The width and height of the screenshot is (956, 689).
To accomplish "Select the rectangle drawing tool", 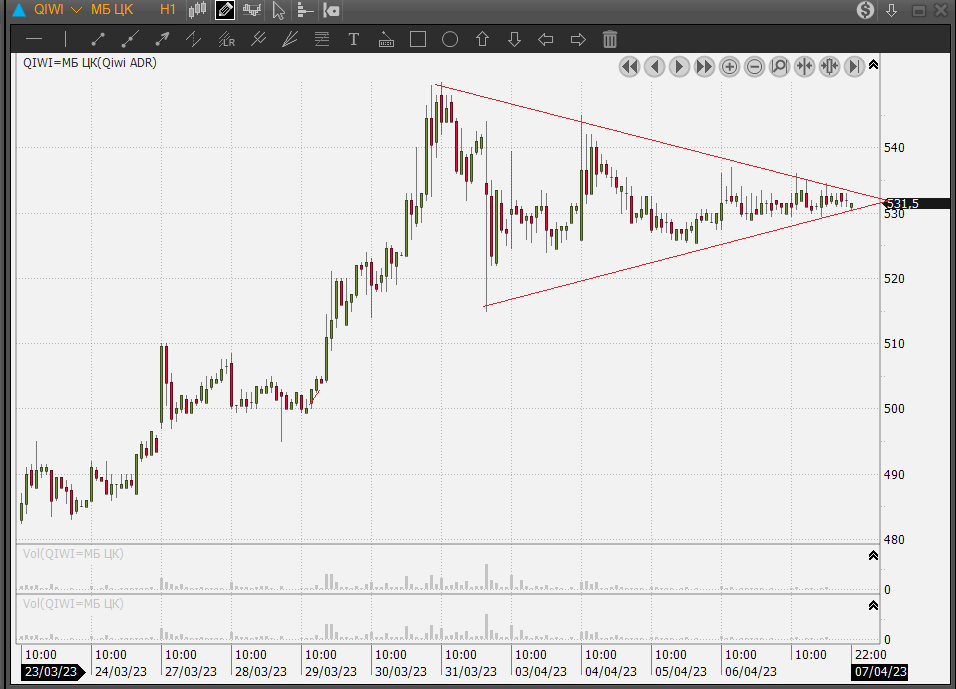I will coord(418,40).
